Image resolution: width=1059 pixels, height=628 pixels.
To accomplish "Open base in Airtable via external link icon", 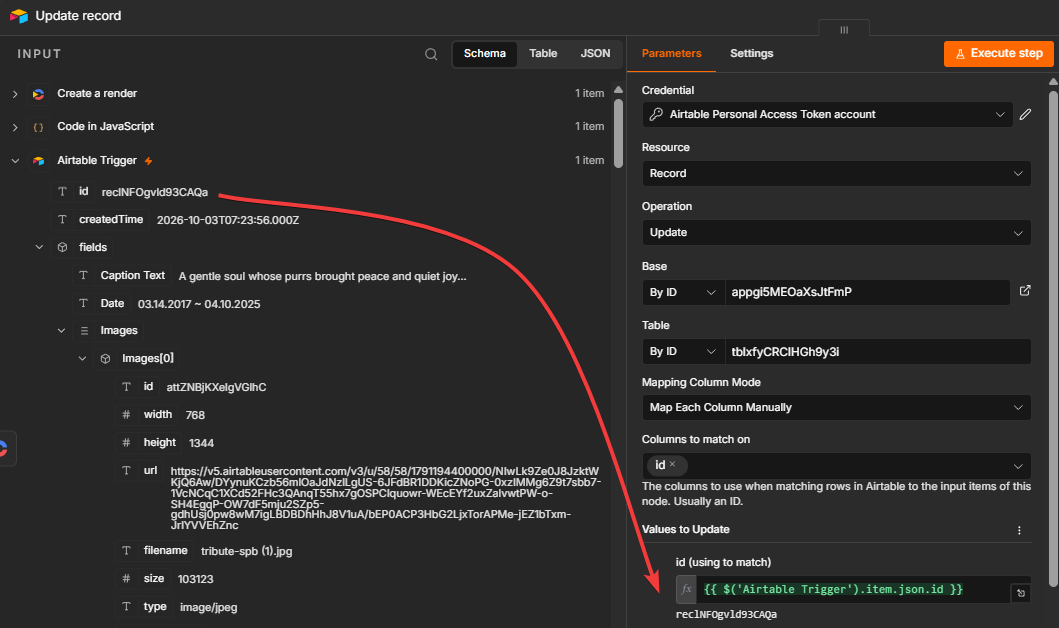I will click(x=1025, y=290).
